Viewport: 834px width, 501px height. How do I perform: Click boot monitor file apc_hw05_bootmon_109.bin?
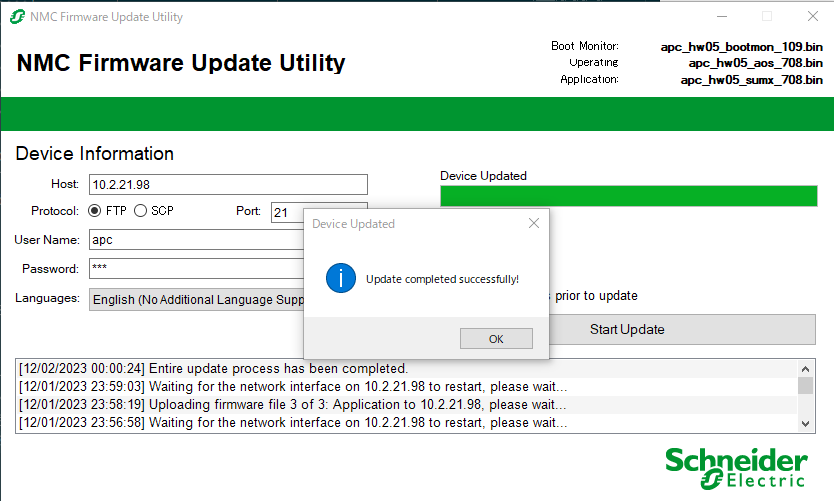(x=741, y=47)
